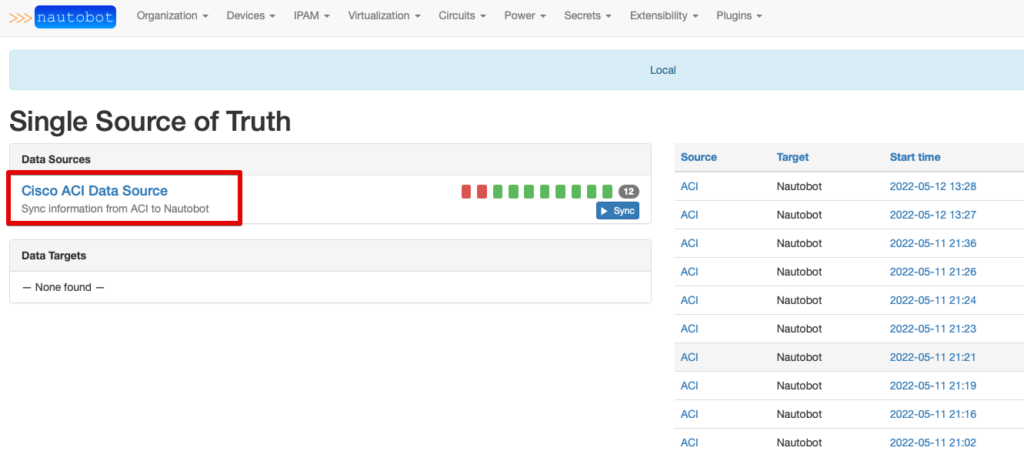Click ACI source in the 21:23 row
Viewport: 1024px width, 471px height.
click(x=689, y=329)
